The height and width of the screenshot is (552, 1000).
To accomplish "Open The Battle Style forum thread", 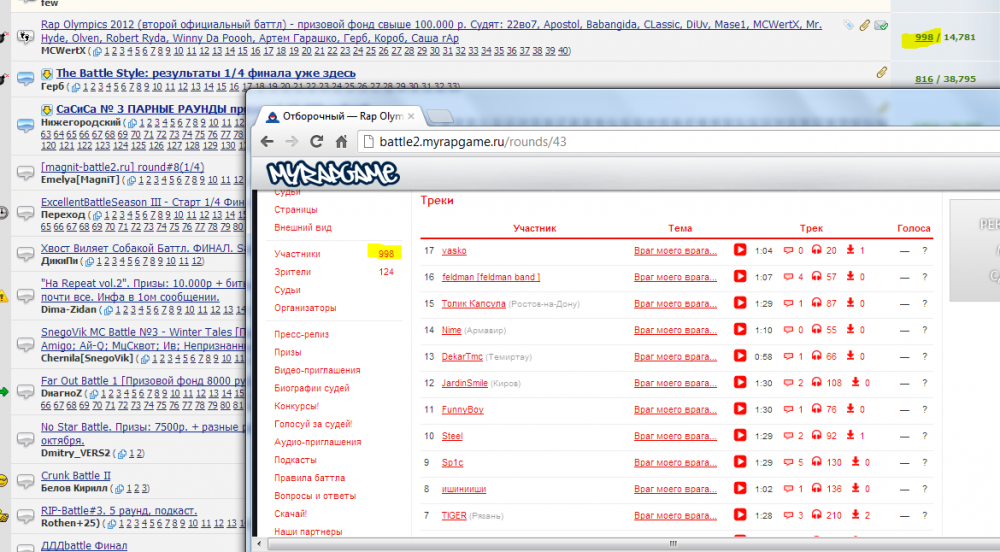I will coord(206,73).
